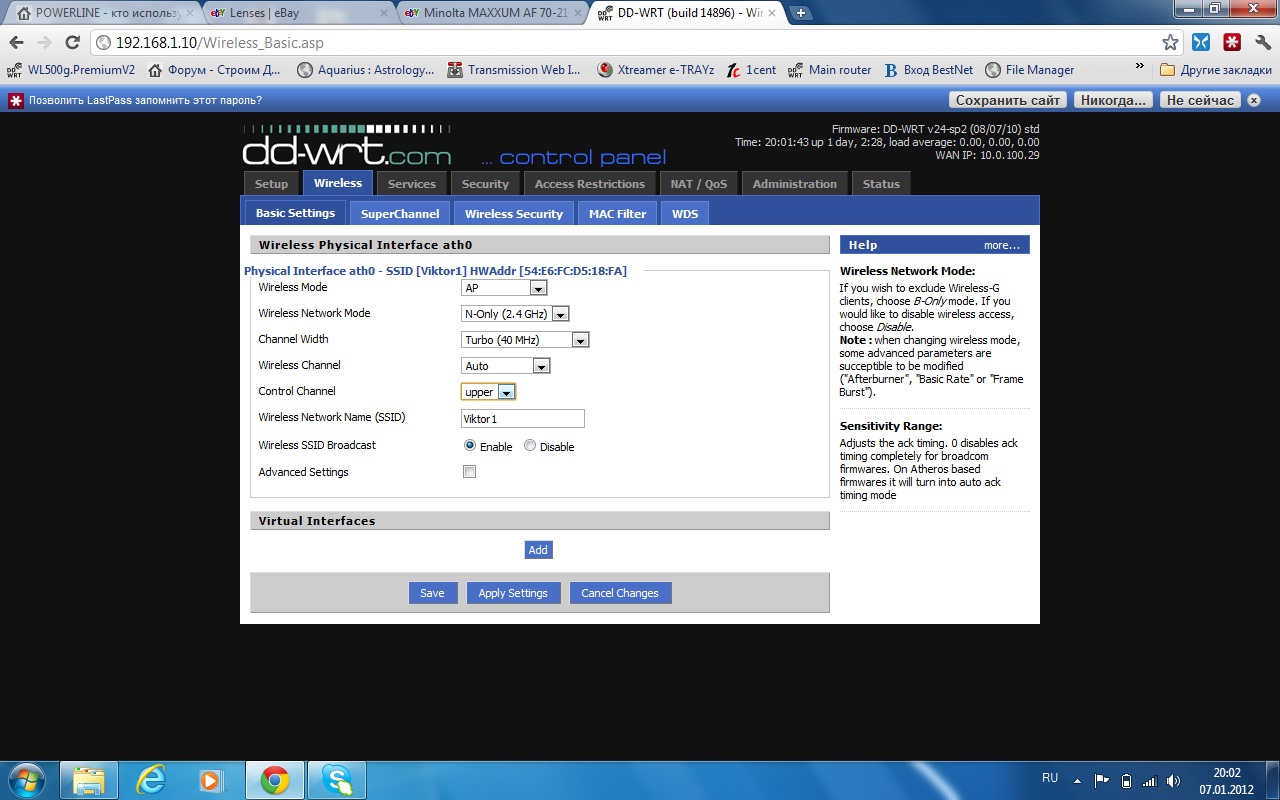Open Internet Explorer from the taskbar
Screen dimensions: 1280x800
(151, 780)
